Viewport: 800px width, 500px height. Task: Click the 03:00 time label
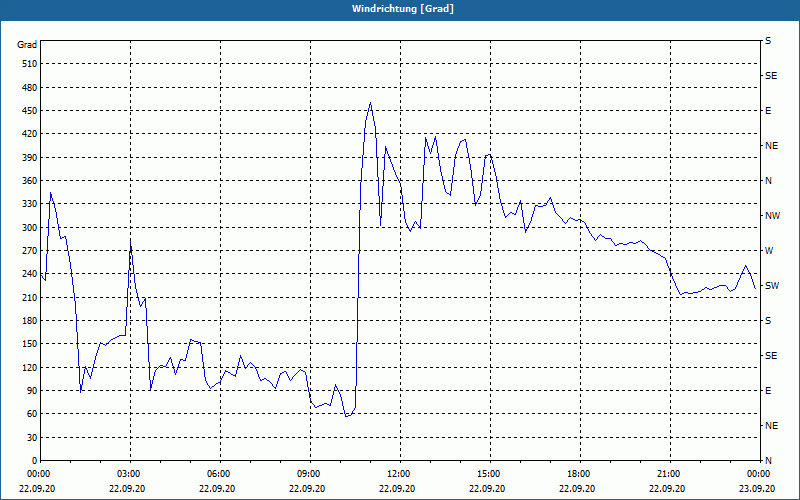127,474
